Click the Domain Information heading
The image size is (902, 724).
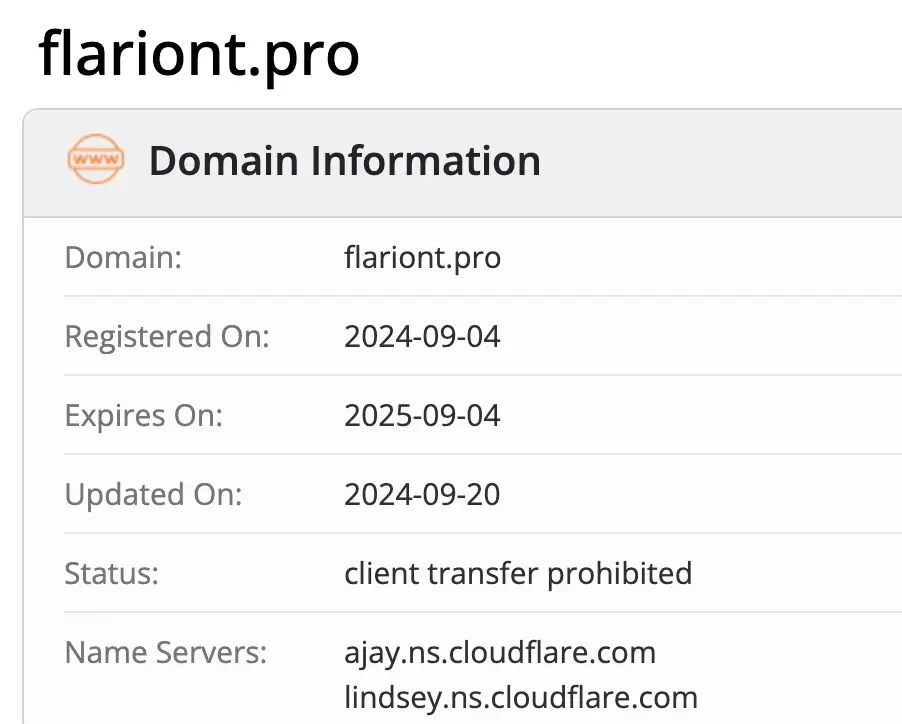[345, 160]
